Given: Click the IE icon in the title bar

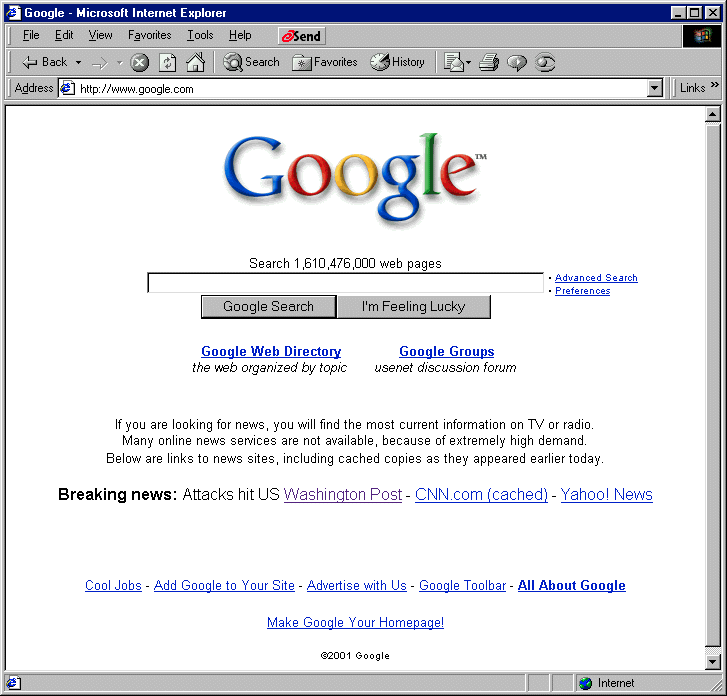Looking at the screenshot, I should coord(13,13).
